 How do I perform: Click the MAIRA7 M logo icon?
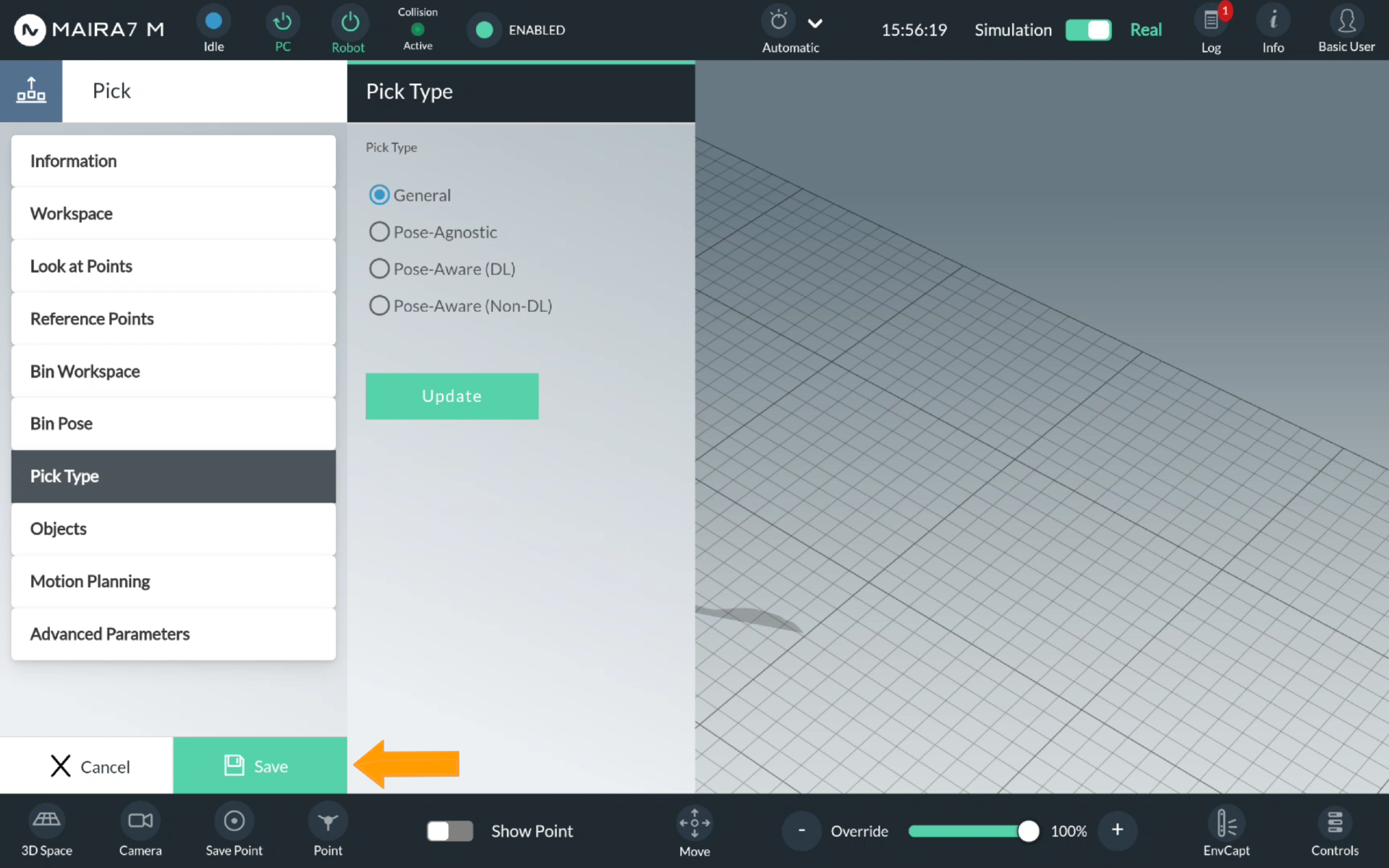coord(30,30)
